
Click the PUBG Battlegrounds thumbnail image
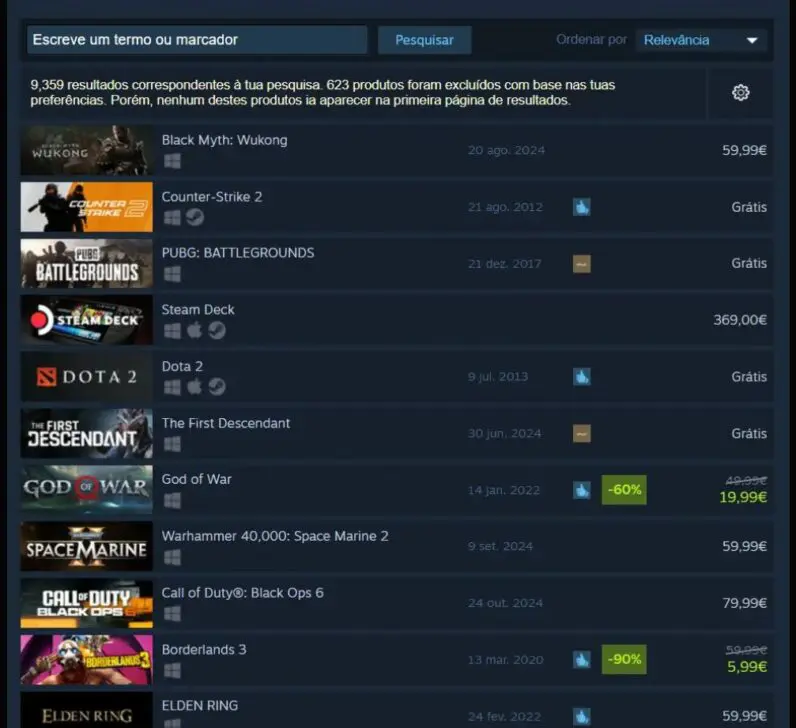(x=86, y=263)
